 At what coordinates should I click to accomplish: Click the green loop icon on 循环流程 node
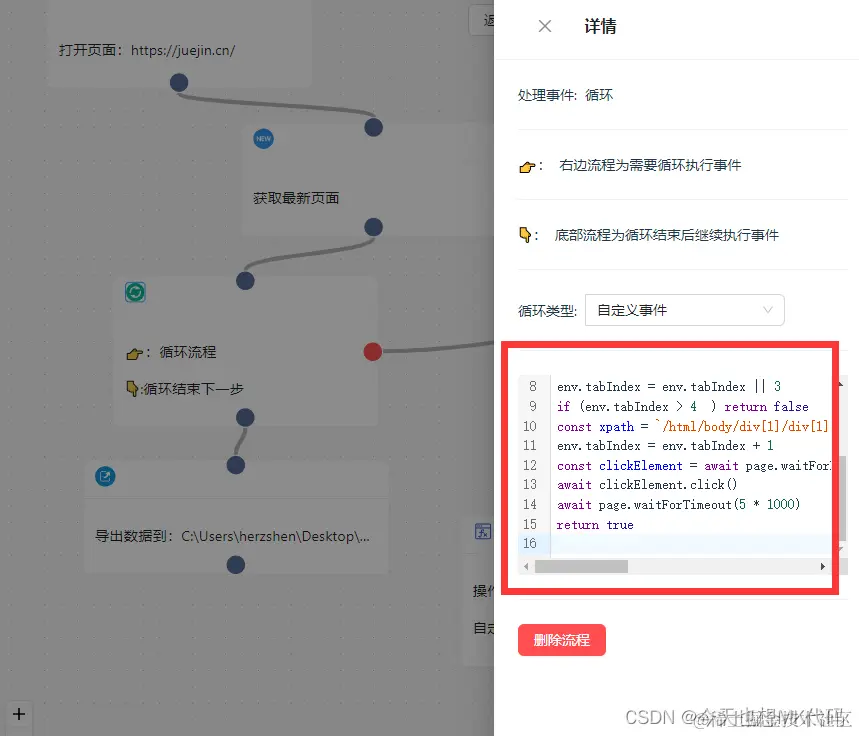click(135, 291)
